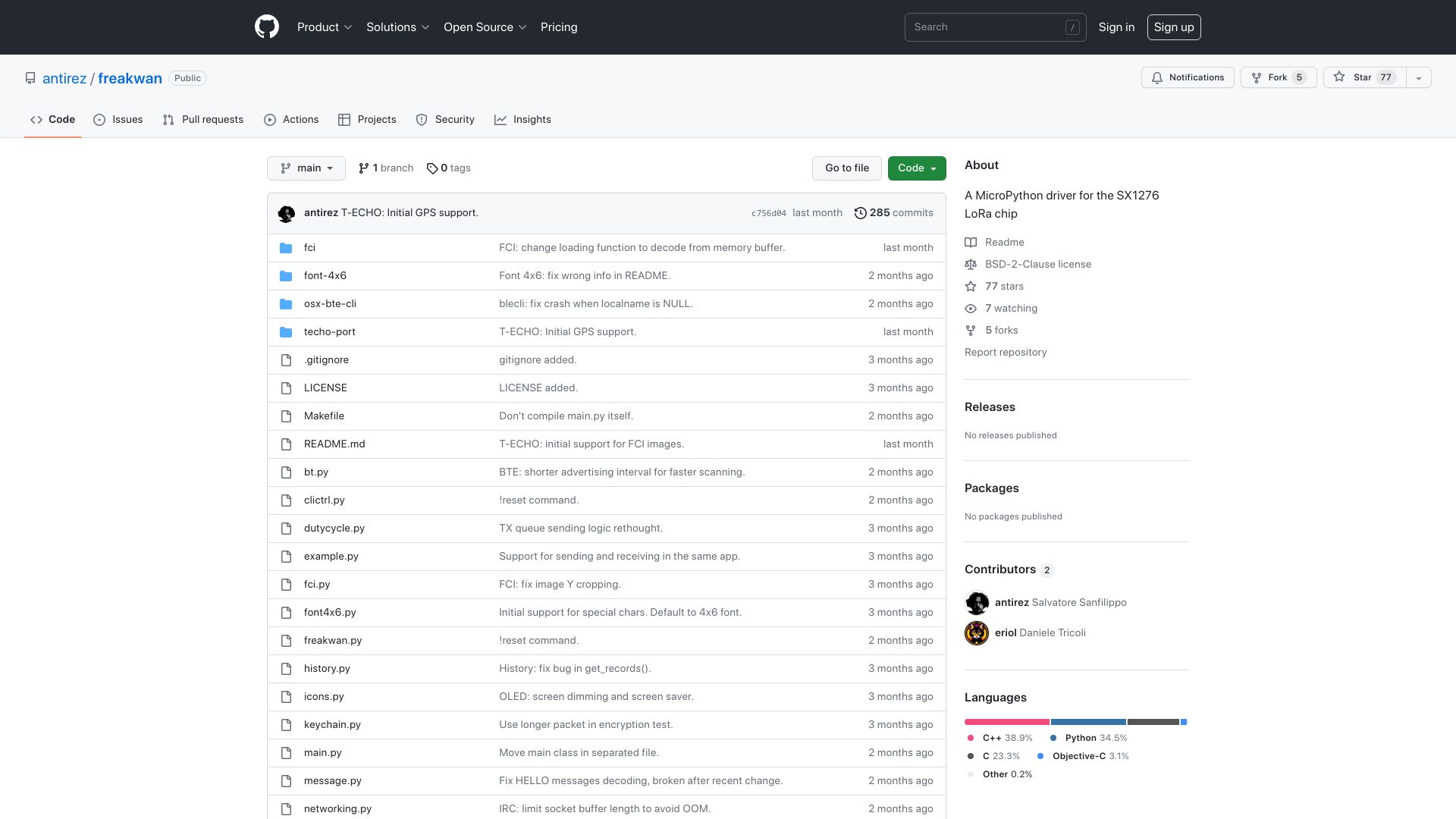Expand the Open Source menu
1456x819 pixels.
click(x=485, y=27)
